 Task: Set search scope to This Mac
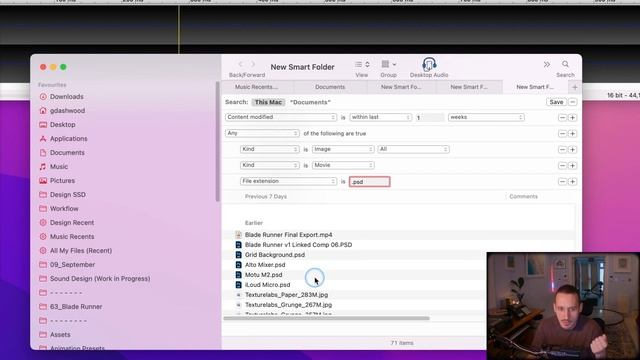[x=268, y=102]
